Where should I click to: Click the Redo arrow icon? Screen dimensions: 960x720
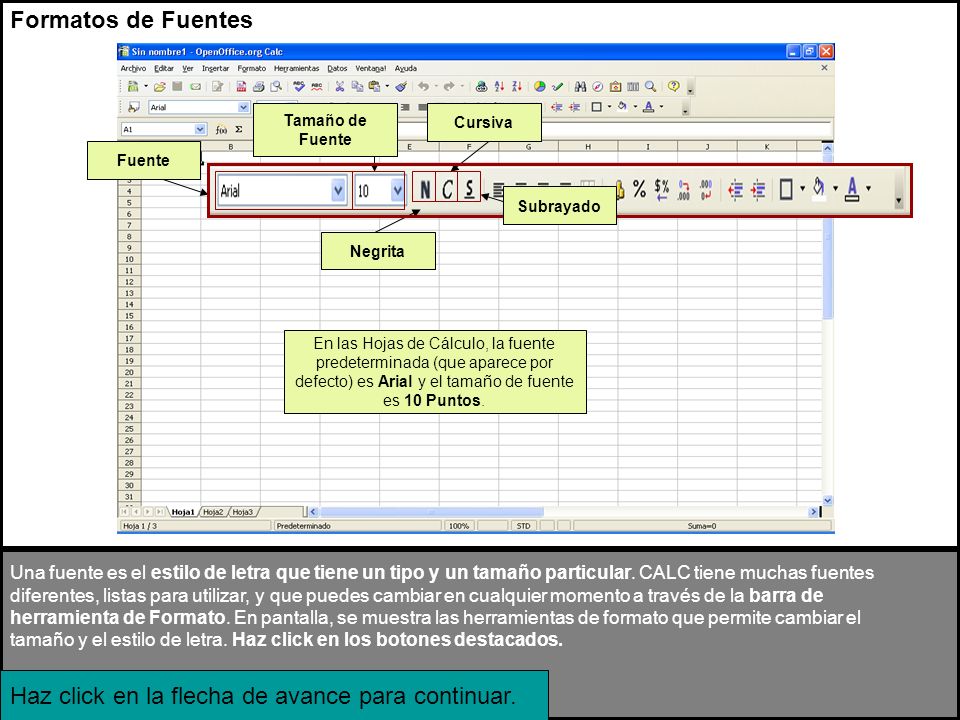(x=449, y=87)
